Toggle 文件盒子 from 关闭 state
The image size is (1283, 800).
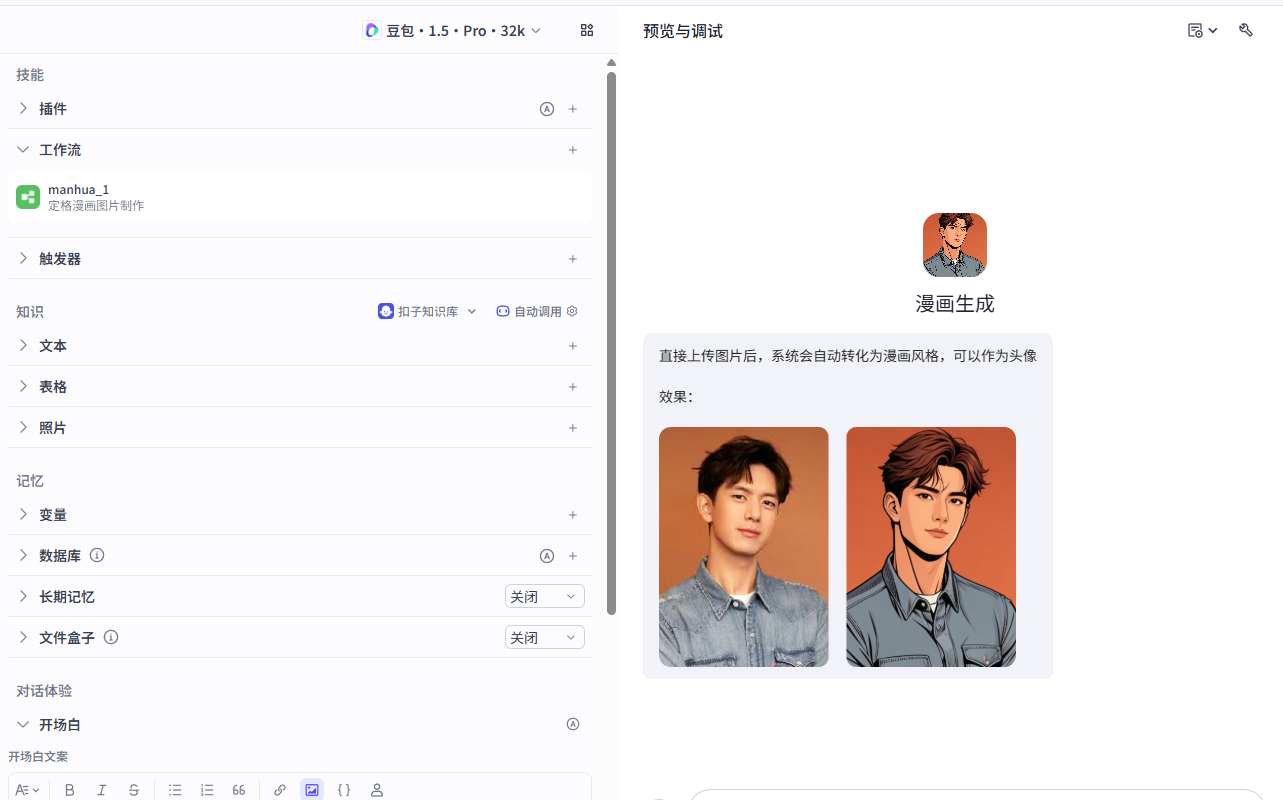tap(544, 637)
